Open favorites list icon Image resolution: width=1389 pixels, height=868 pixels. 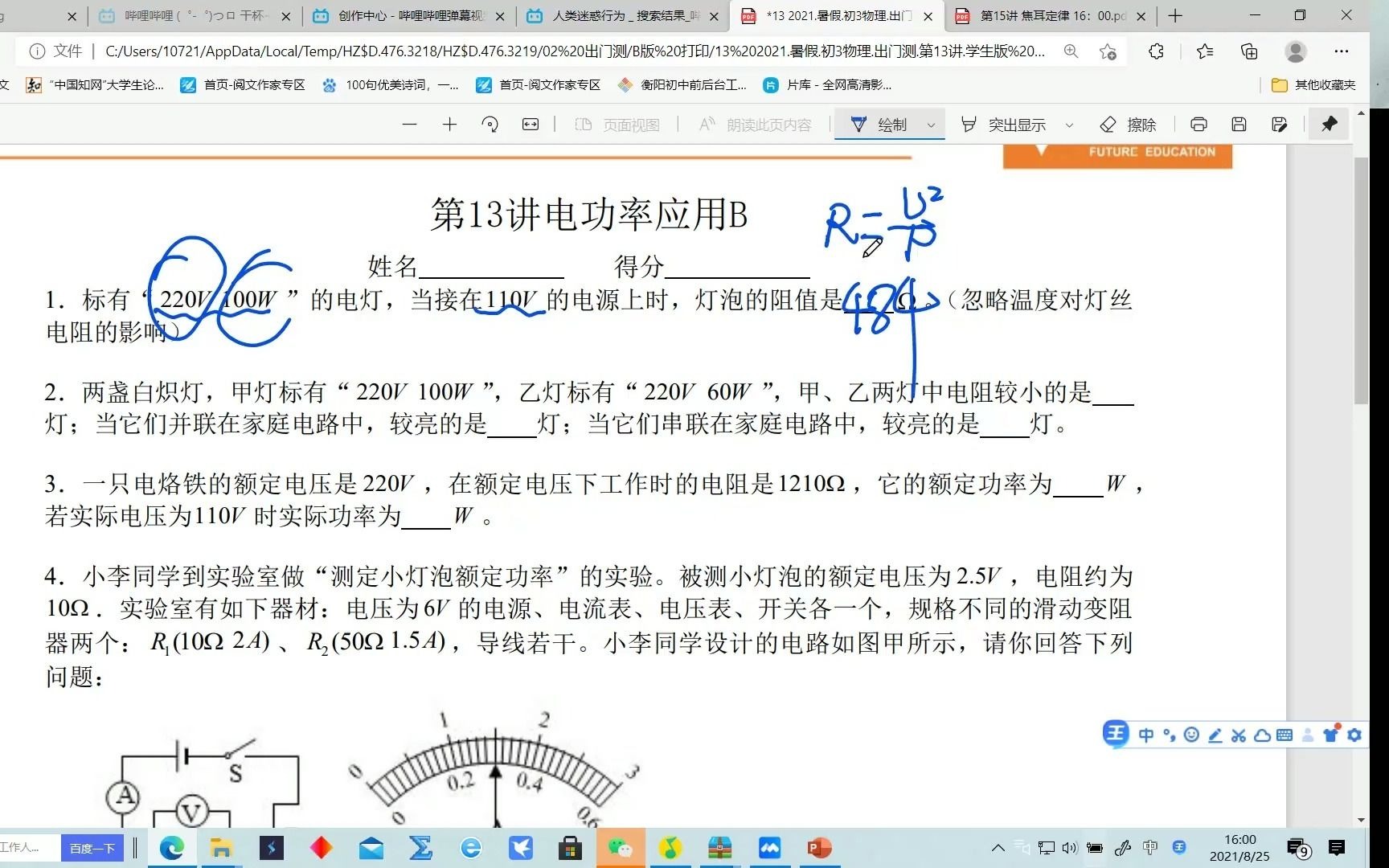[1204, 51]
